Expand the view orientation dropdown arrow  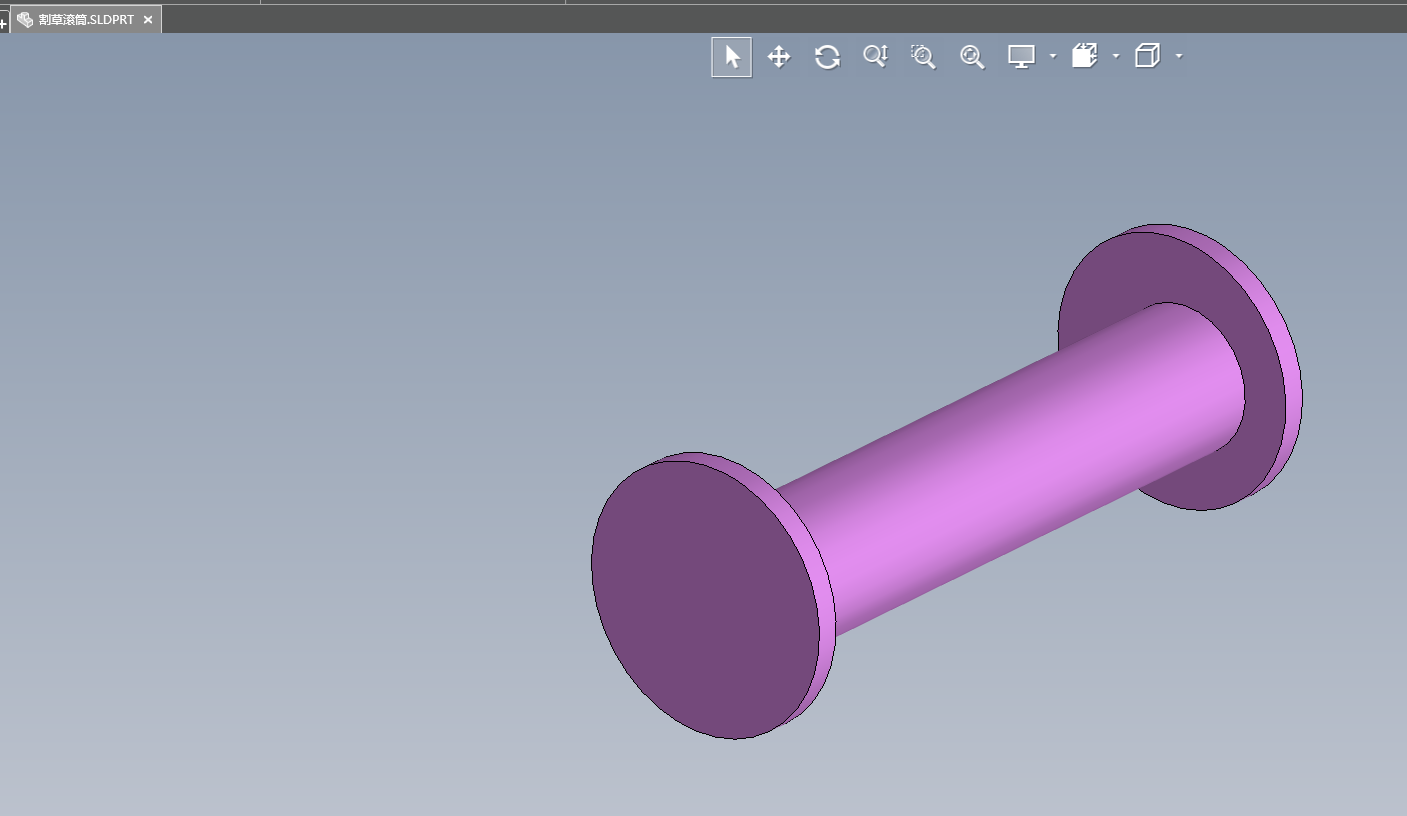pos(1179,57)
